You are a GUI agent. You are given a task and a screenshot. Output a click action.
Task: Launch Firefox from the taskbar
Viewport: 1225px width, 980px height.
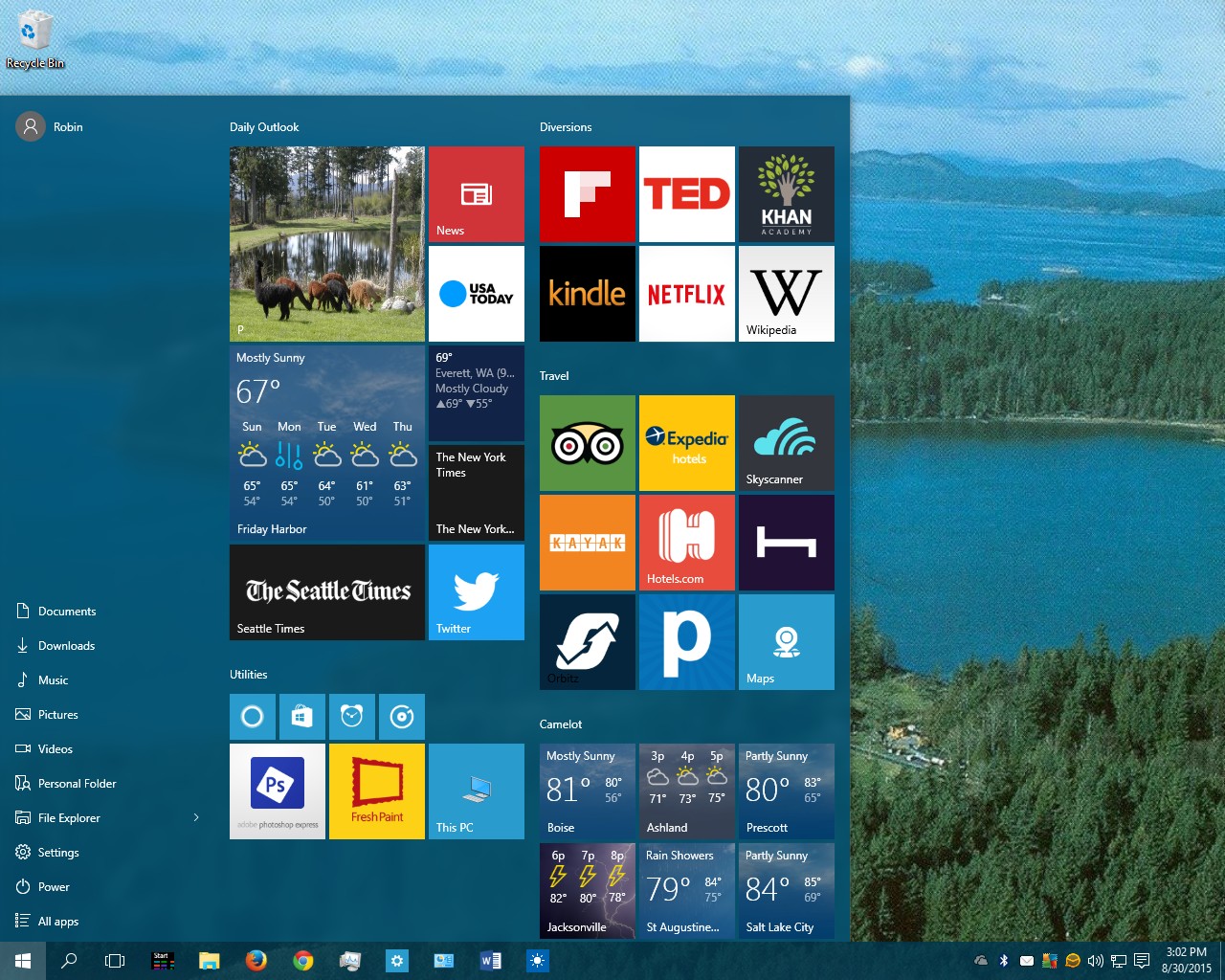click(x=256, y=961)
